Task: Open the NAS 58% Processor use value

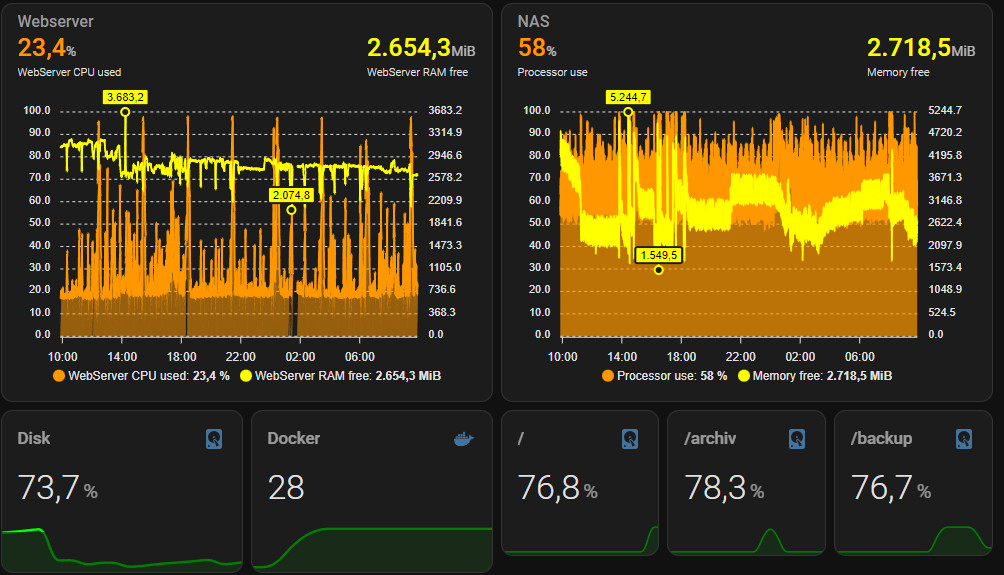Action: point(537,48)
